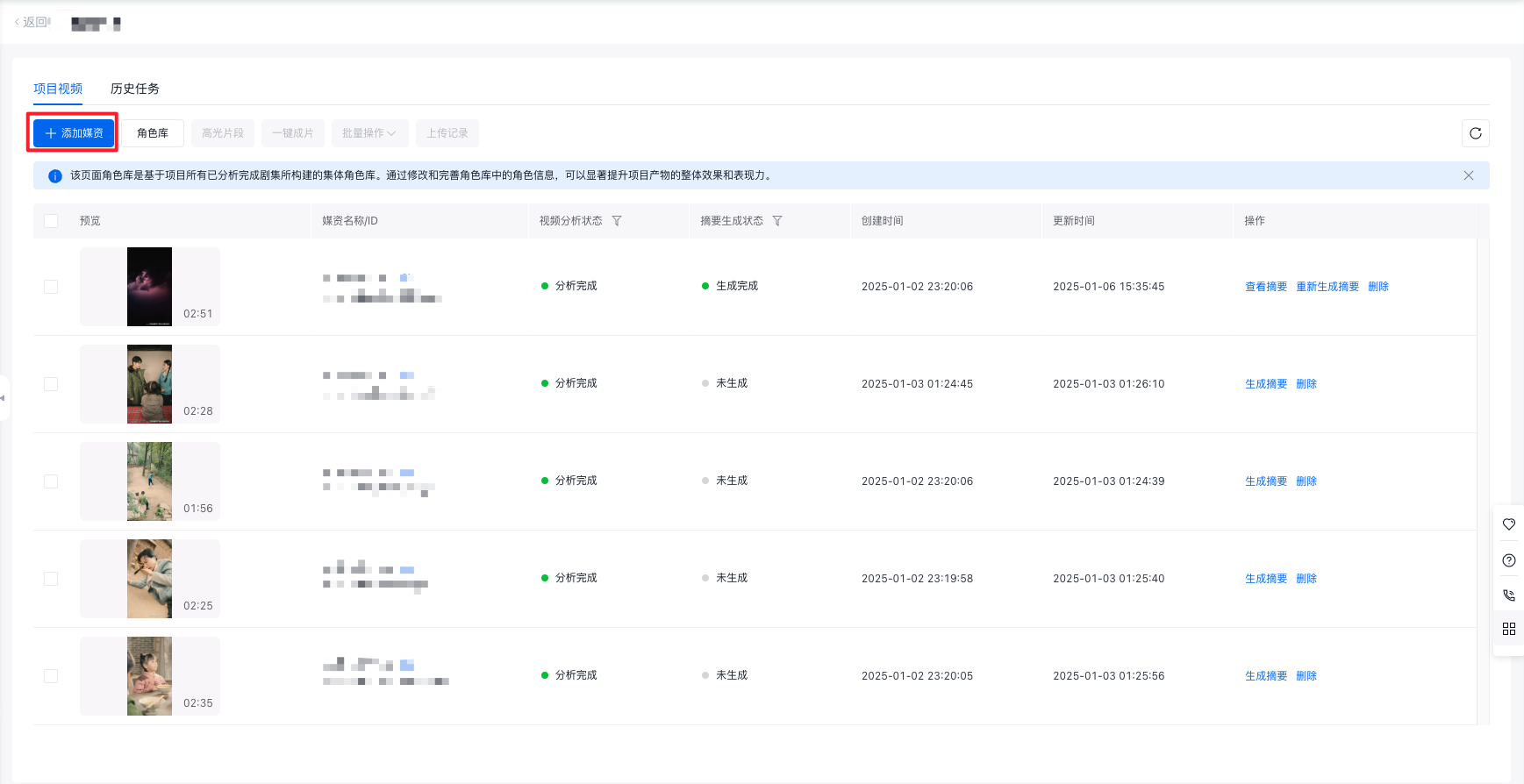The width and height of the screenshot is (1524, 784).
Task: Click creation time 2025-01-02 23:19:58
Action: point(917,579)
